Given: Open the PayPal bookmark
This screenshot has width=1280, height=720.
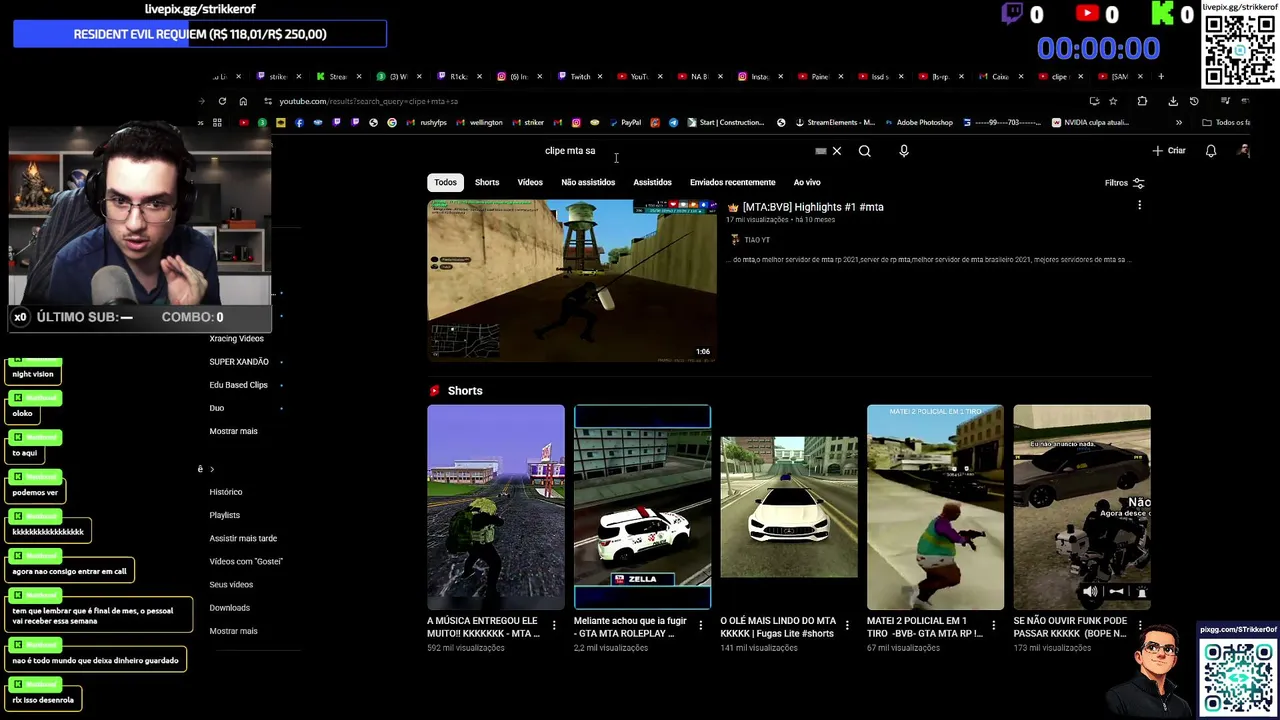Looking at the screenshot, I should click(624, 122).
